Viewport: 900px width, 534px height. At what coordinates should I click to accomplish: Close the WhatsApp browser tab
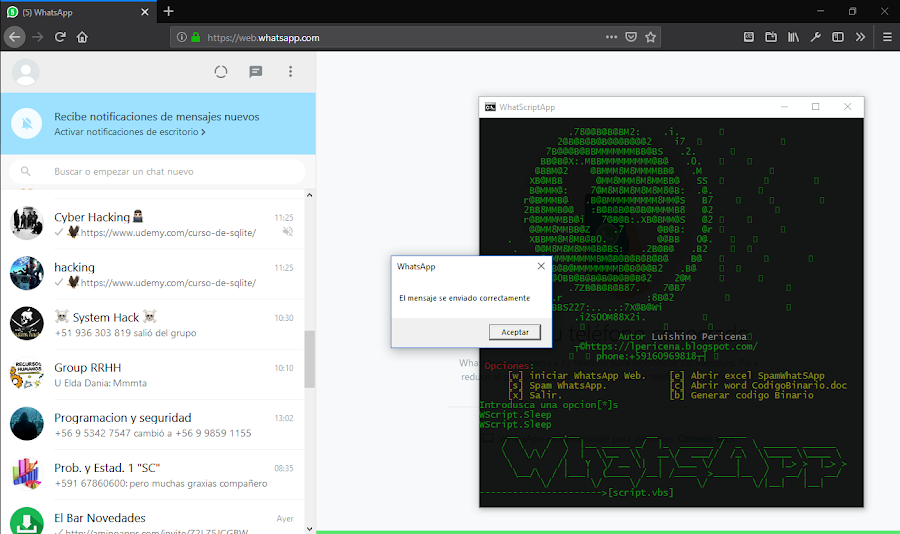point(145,12)
